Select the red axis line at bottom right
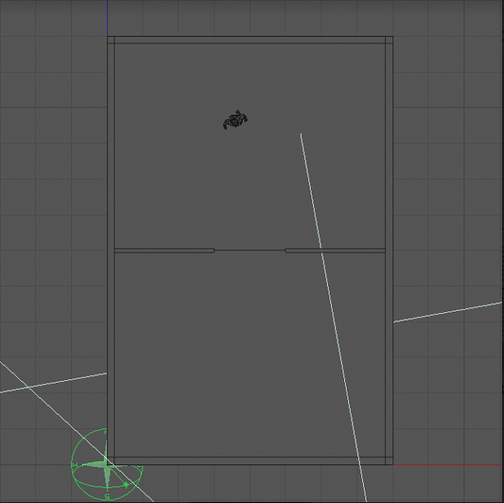The image size is (504, 503). click(448, 464)
